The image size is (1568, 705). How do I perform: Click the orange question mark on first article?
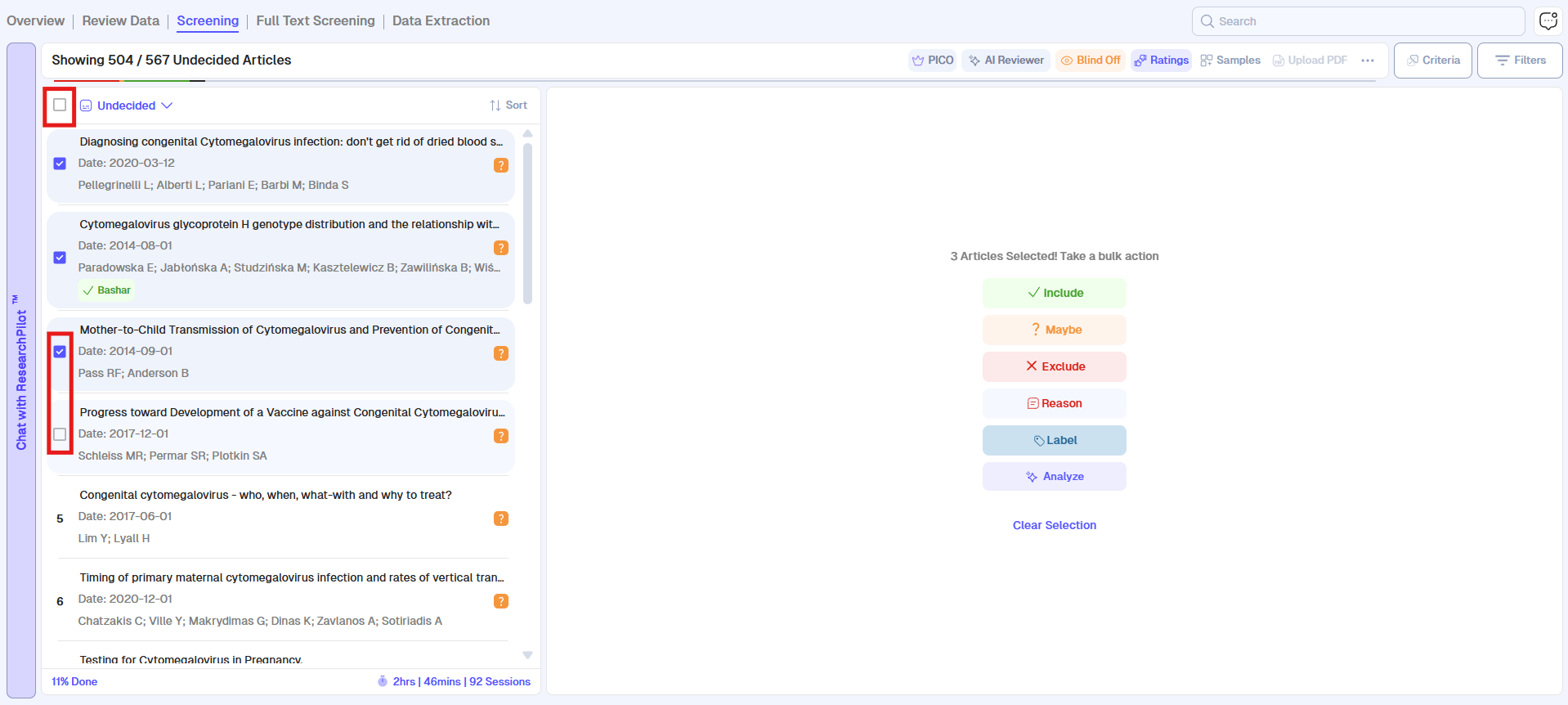pyautogui.click(x=501, y=165)
